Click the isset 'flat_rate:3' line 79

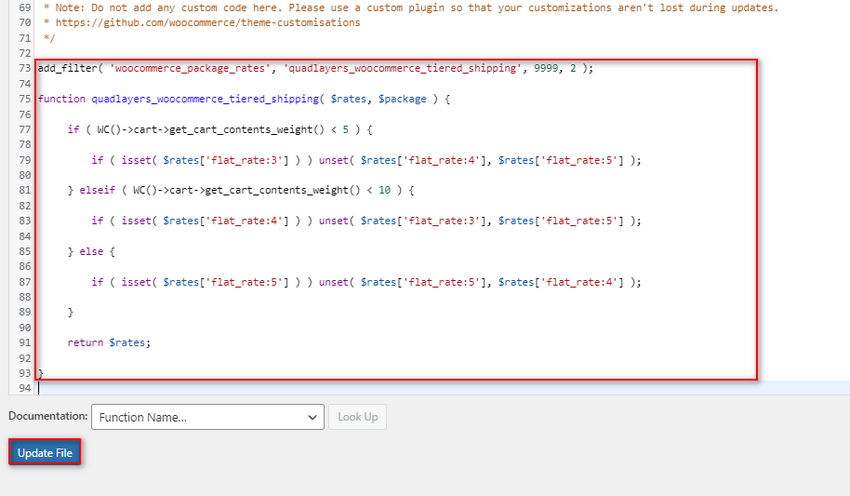point(366,160)
